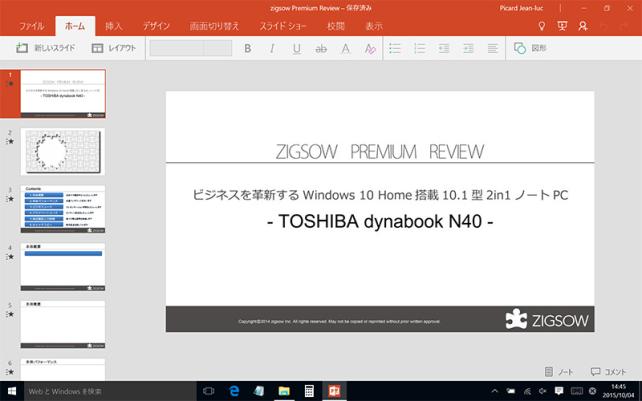Open the font name box

(x=177, y=48)
